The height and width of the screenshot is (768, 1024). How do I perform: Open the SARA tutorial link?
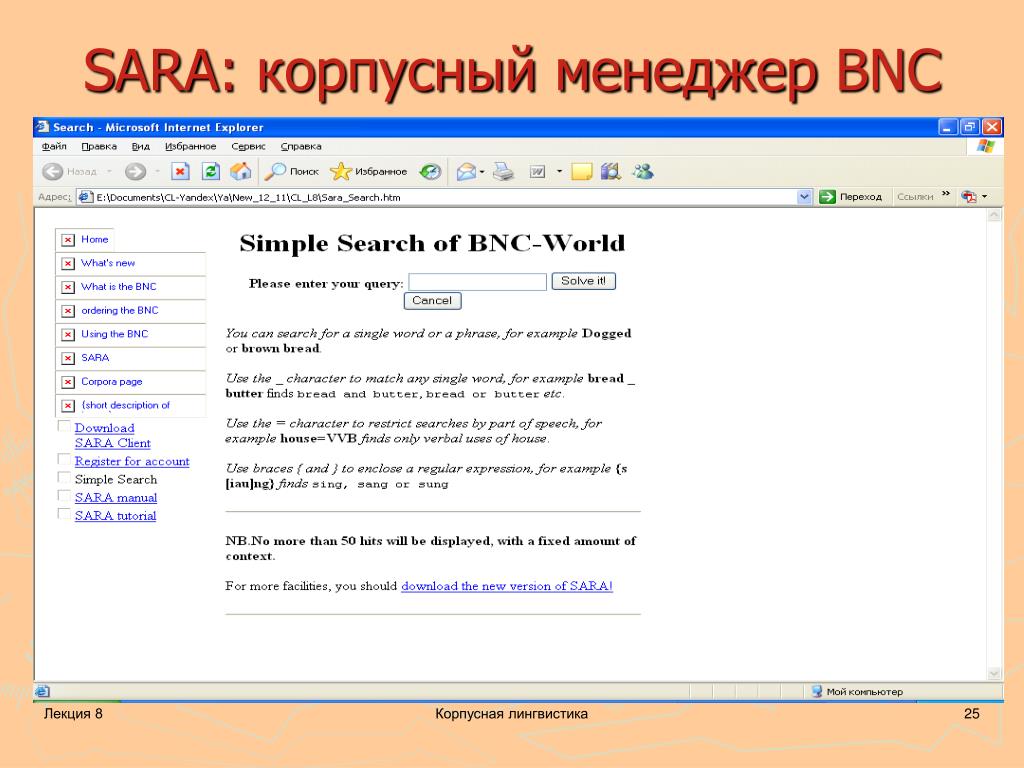pyautogui.click(x=115, y=516)
